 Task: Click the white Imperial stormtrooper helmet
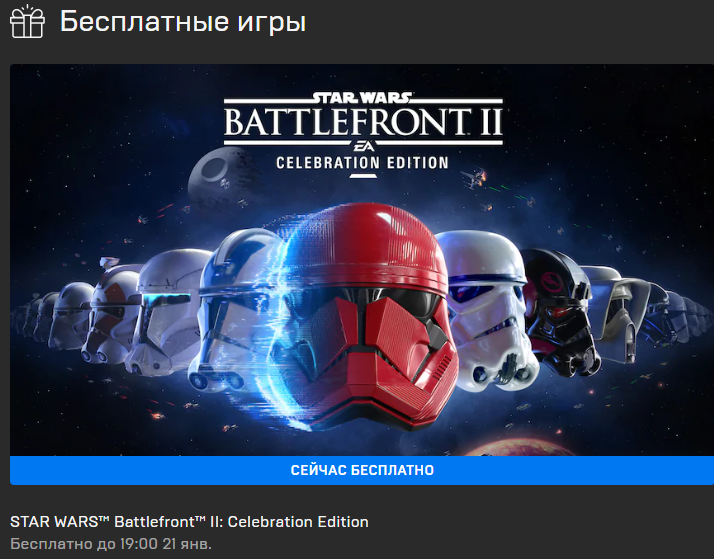point(486,310)
